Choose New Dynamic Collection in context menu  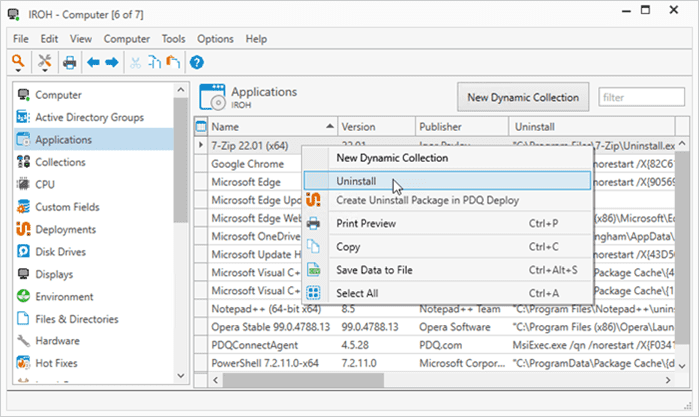click(447, 157)
